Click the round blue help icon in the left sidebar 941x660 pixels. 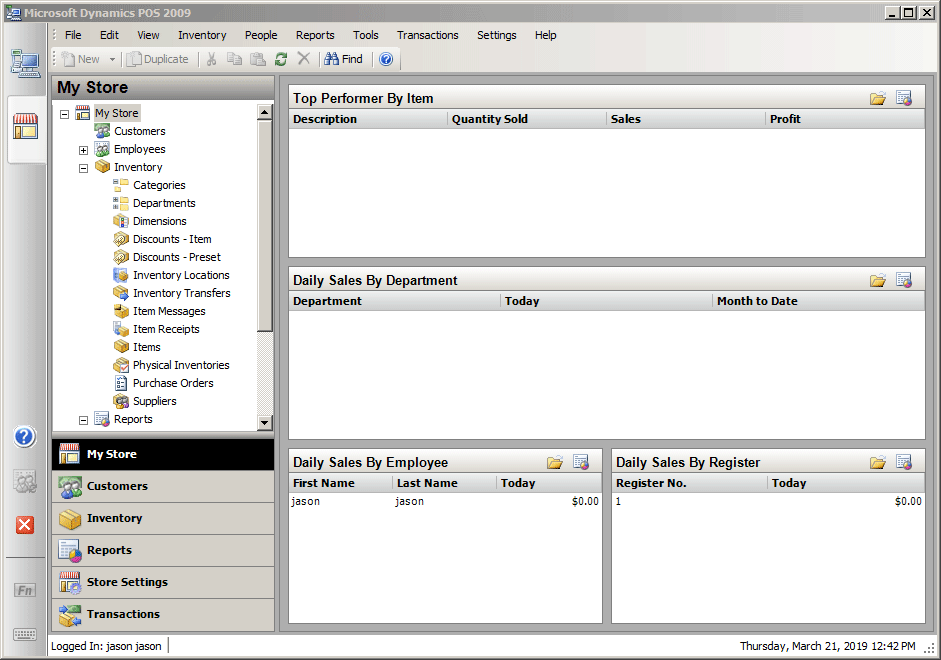pyautogui.click(x=25, y=437)
